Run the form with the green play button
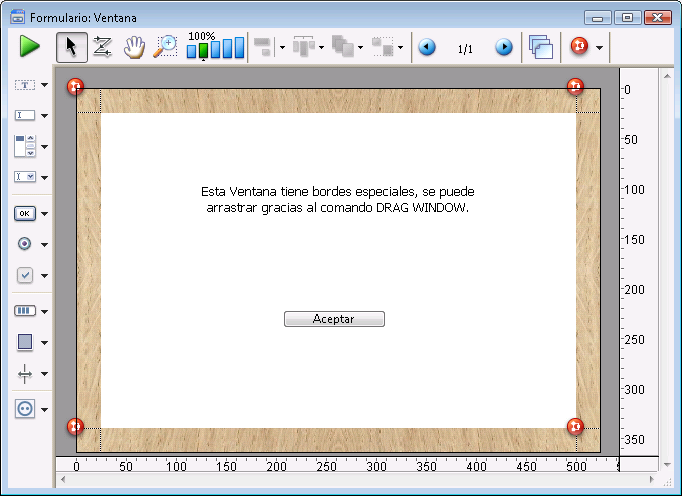 tap(29, 46)
